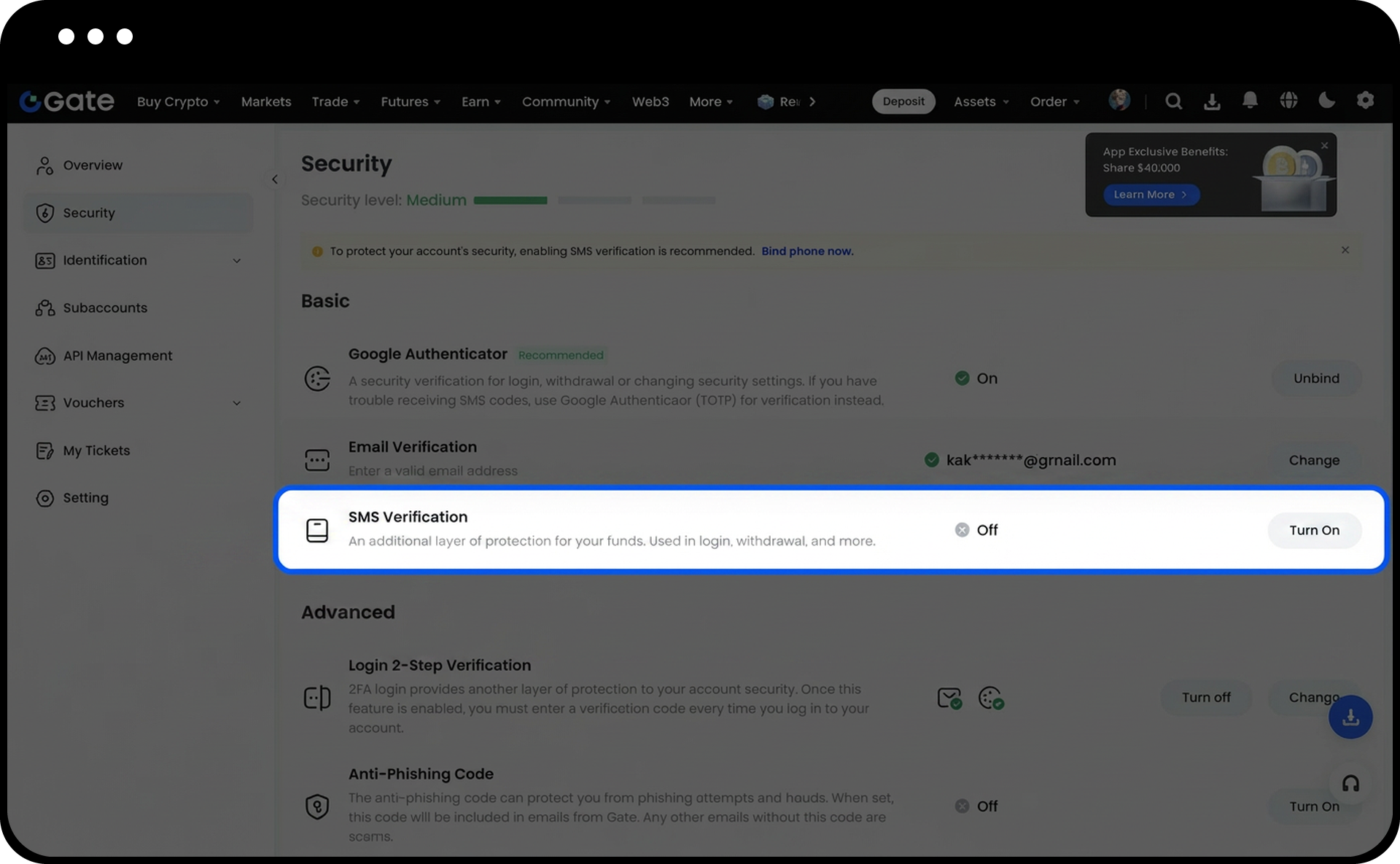The width and height of the screenshot is (1400, 864).
Task: Click blue floating download button
Action: click(x=1350, y=717)
